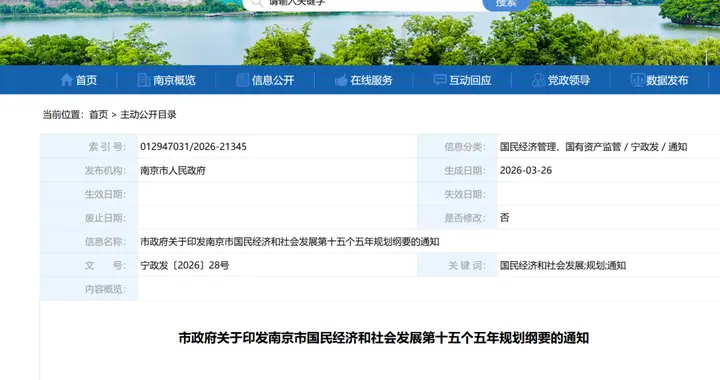Click the magnifier icon in search box
This screenshot has width=720, height=380.
pos(257,3)
